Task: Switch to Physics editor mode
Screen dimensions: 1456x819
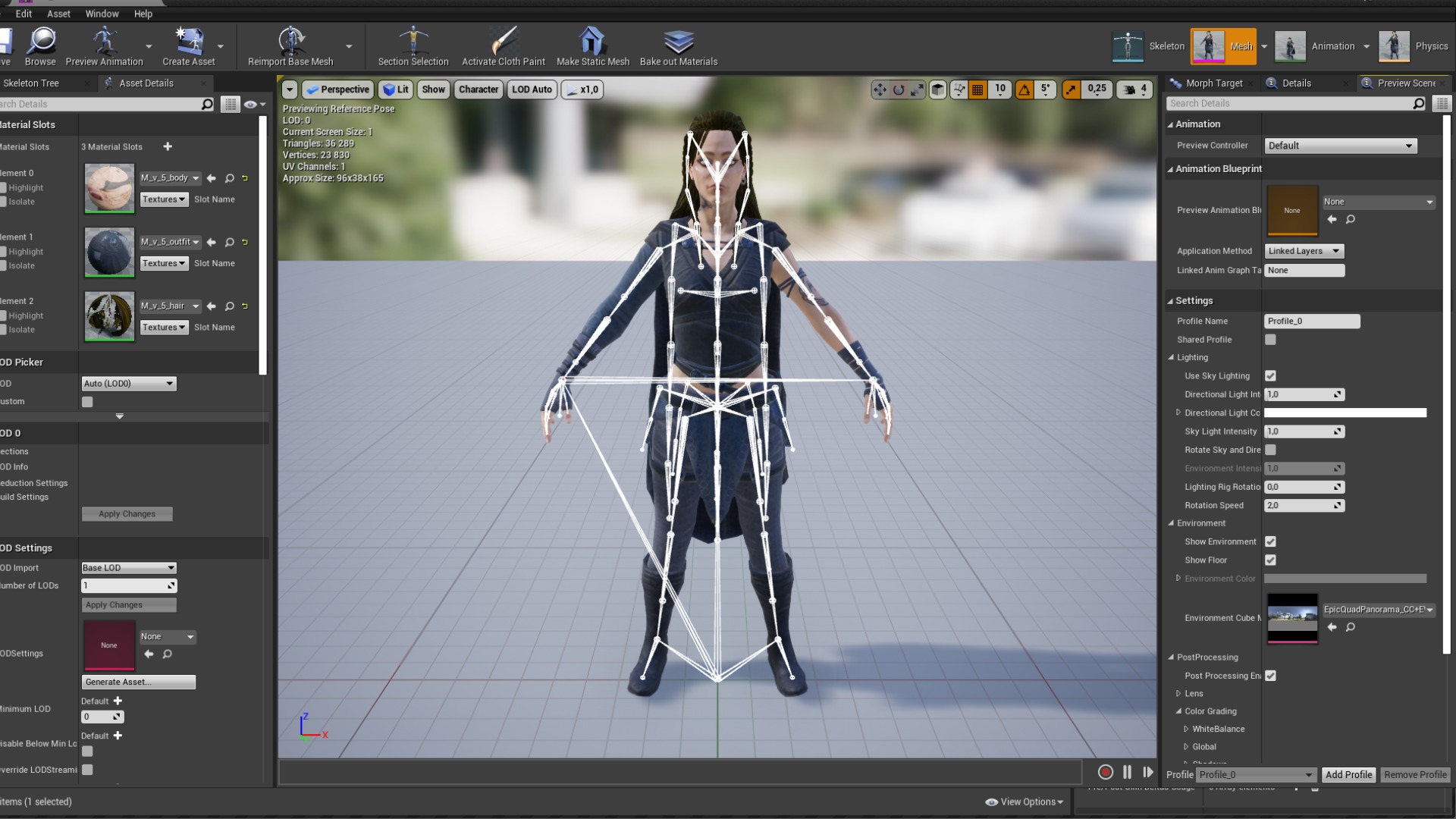Action: [x=1414, y=46]
